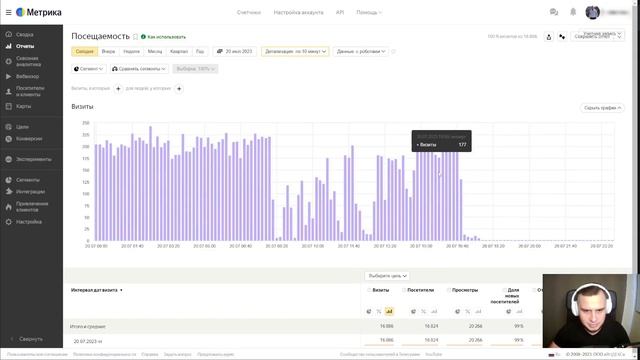This screenshot has height=360, width=640.
Task: Open API link in top navigation
Action: click(x=340, y=13)
